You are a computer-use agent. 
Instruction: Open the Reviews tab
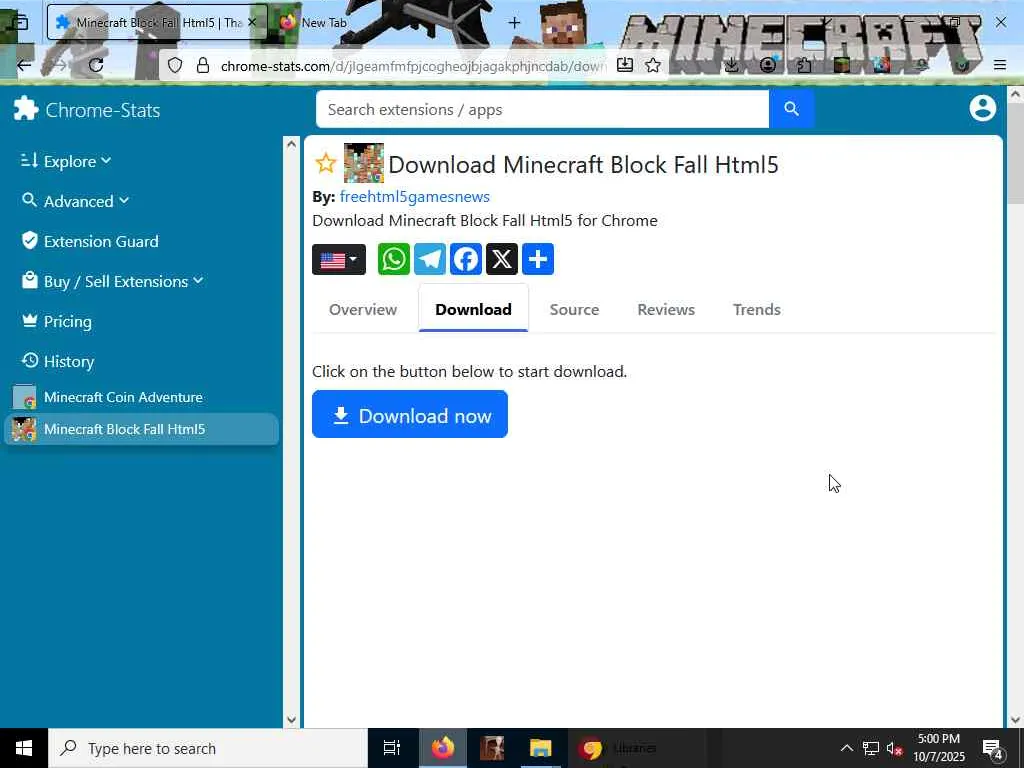click(x=665, y=310)
